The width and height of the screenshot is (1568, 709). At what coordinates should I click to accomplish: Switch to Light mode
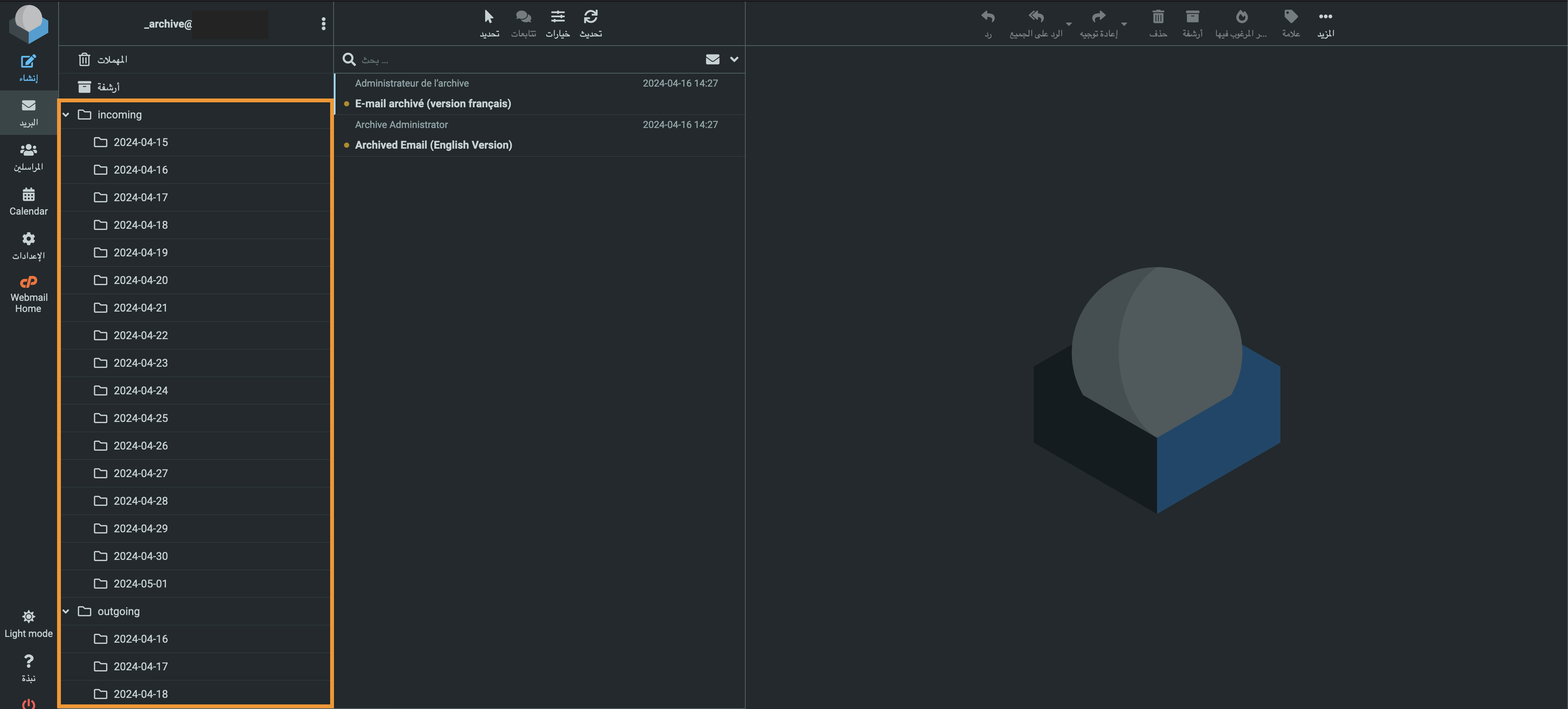[29, 624]
